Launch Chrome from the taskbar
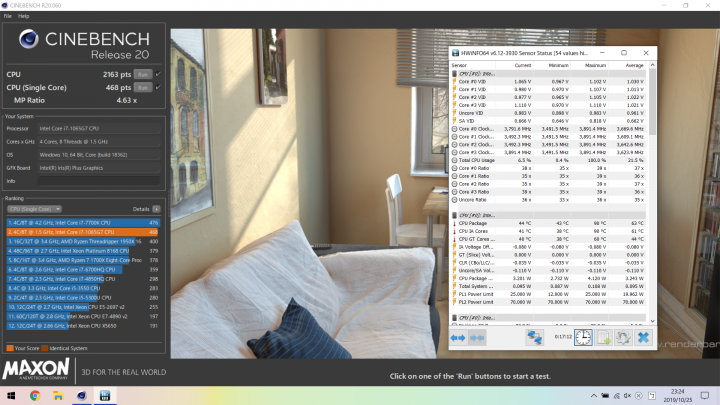Viewport: 720px width, 405px height. tap(35, 396)
